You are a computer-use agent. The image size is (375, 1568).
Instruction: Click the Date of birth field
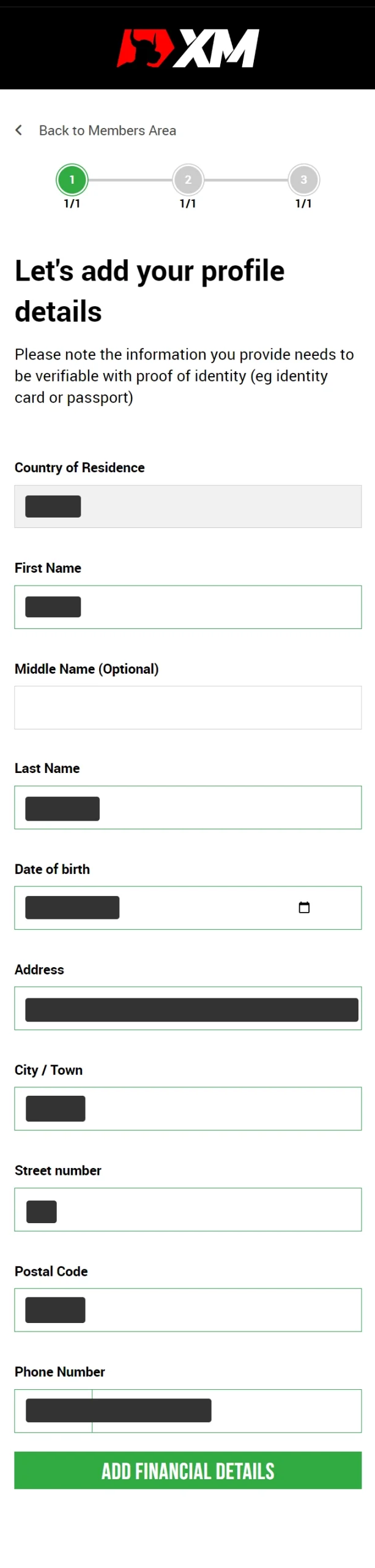click(x=188, y=908)
